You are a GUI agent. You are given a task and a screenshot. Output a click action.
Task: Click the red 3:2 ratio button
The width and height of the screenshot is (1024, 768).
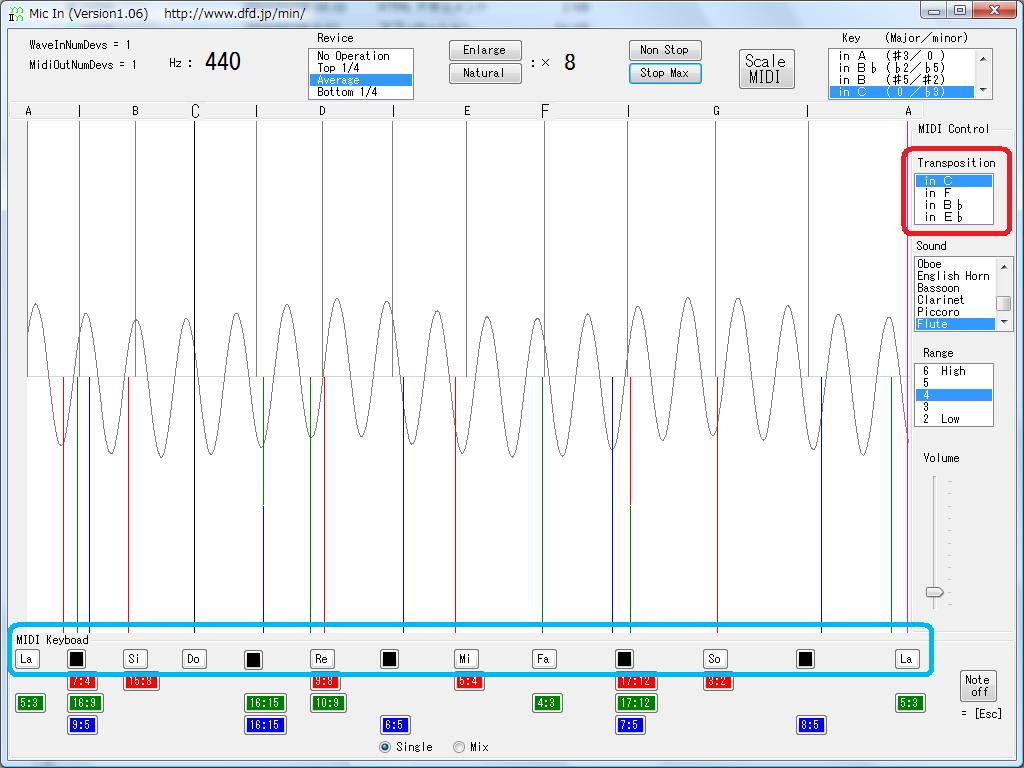point(718,681)
